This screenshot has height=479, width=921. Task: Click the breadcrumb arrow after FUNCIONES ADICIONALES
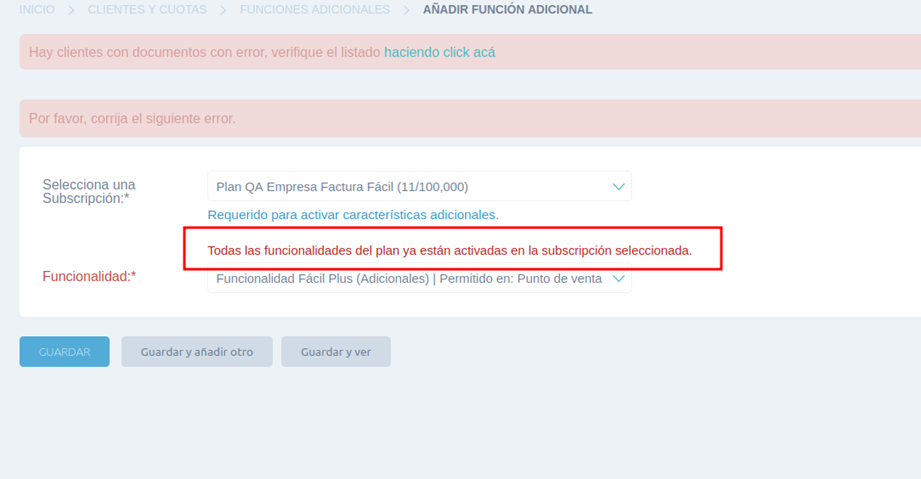tap(406, 10)
